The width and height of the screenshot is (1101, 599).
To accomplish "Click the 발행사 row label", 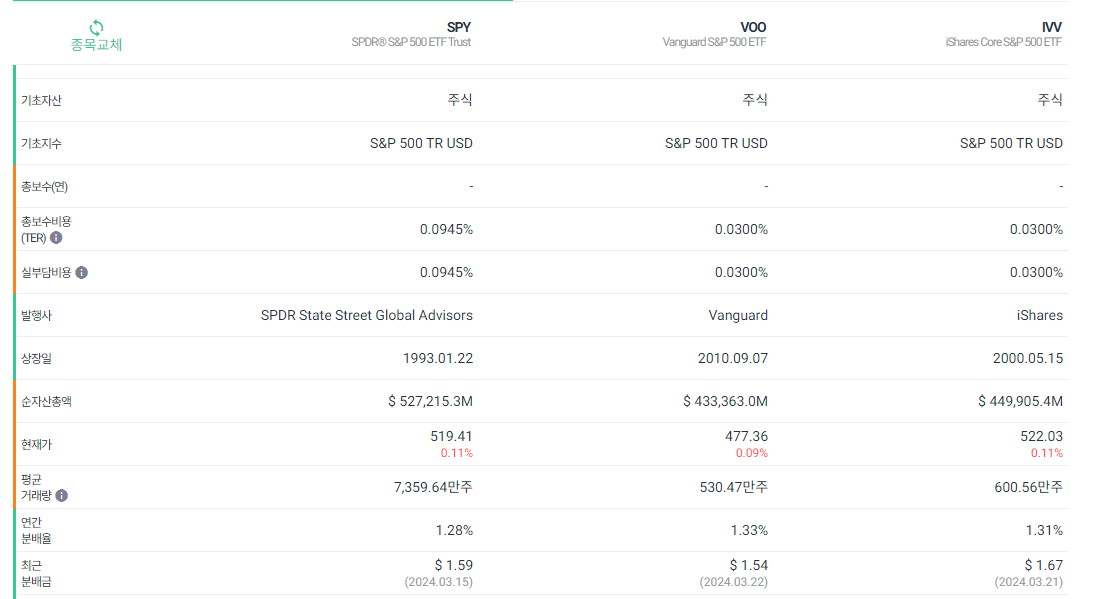I will 37,316.
